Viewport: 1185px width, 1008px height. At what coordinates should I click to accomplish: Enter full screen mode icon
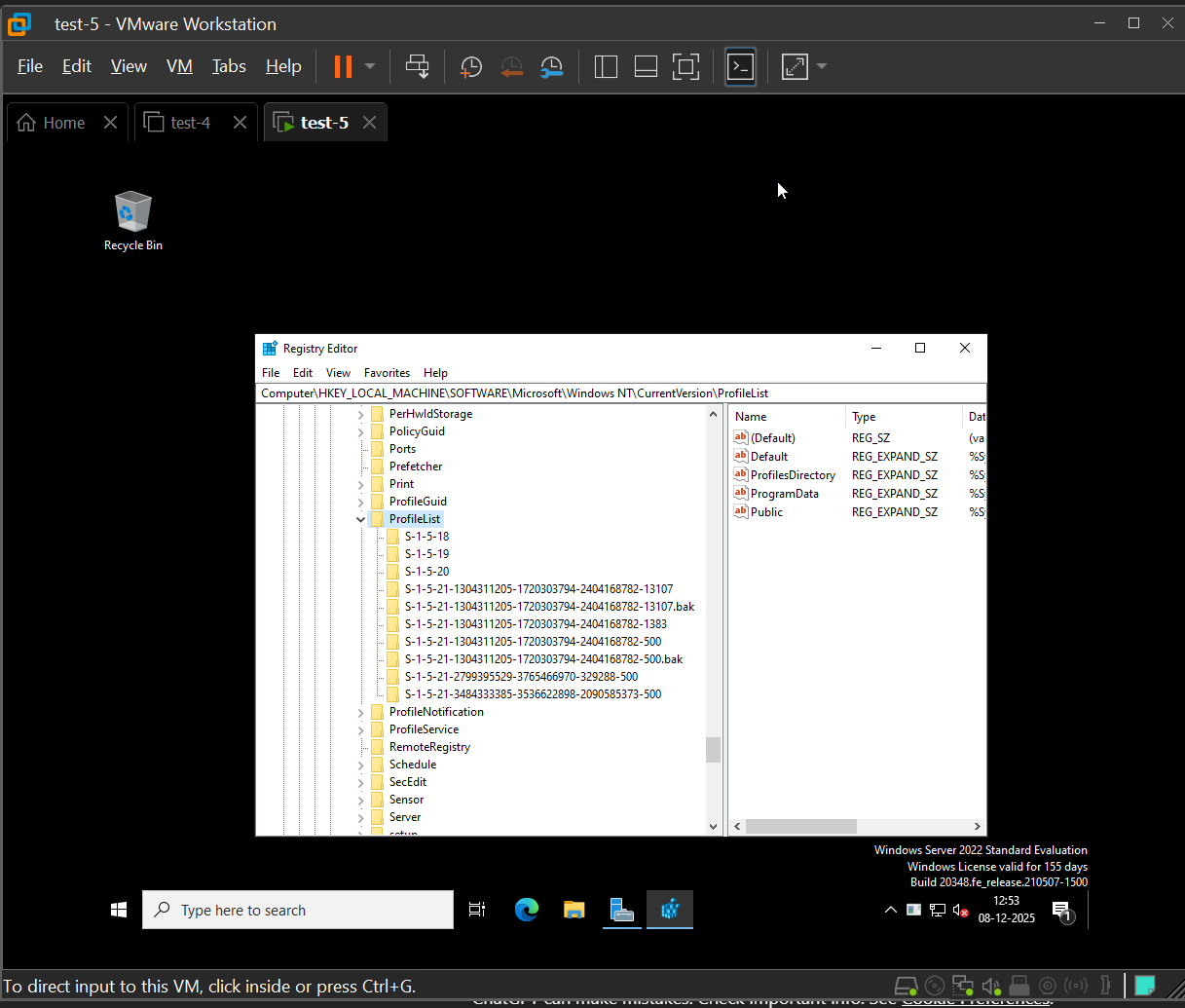[x=685, y=66]
